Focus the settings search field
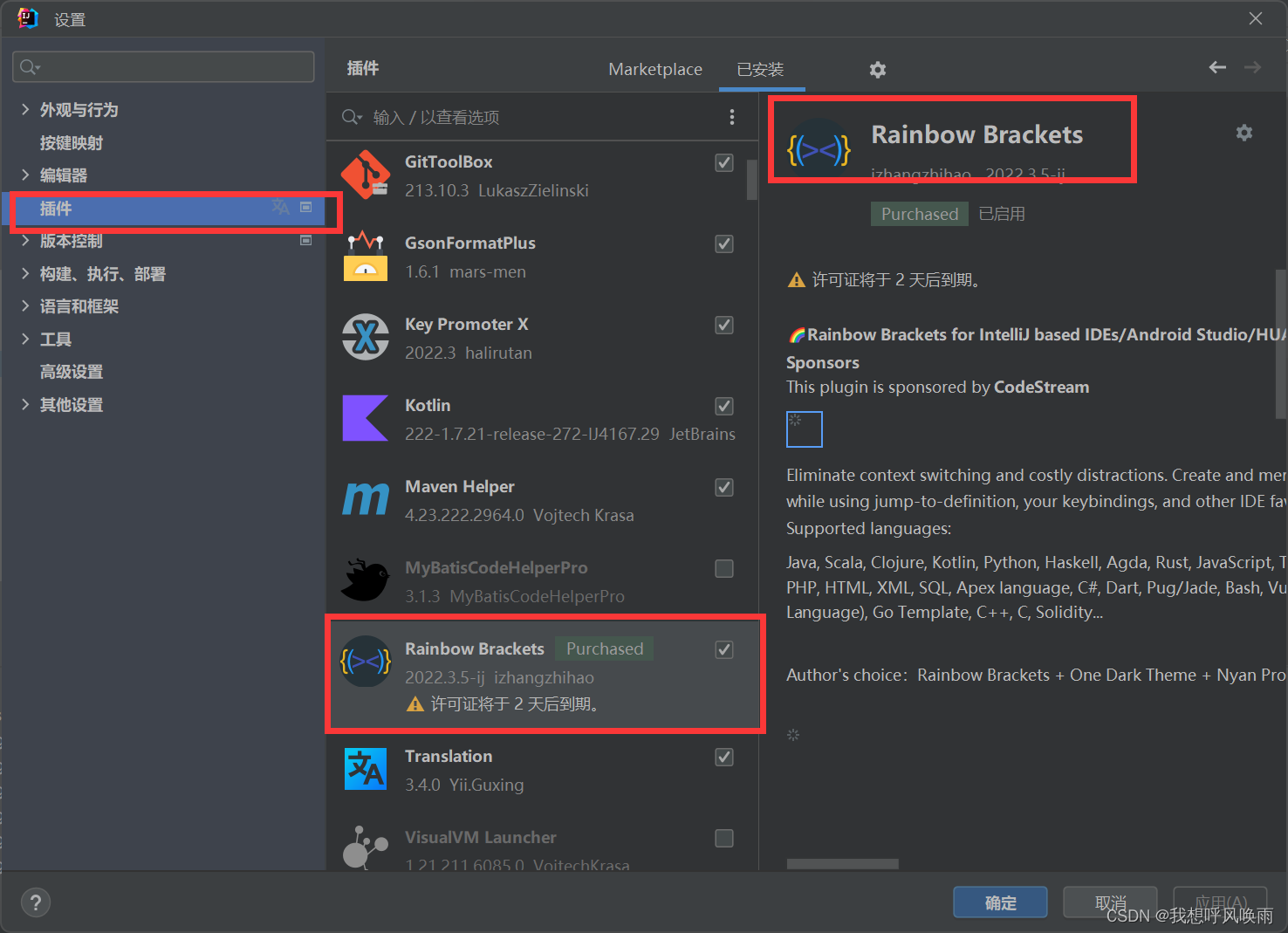This screenshot has width=1288, height=933. coord(163,67)
